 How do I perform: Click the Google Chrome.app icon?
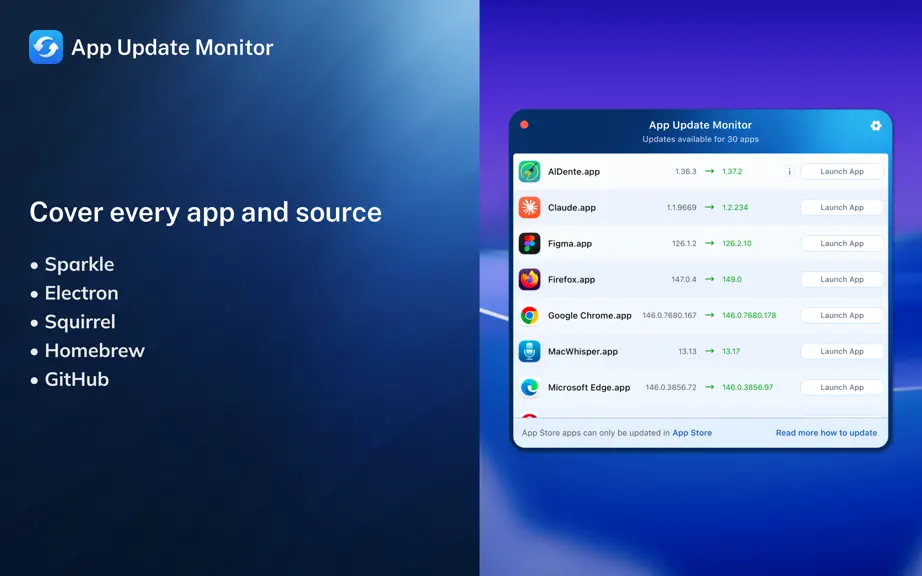click(x=529, y=316)
